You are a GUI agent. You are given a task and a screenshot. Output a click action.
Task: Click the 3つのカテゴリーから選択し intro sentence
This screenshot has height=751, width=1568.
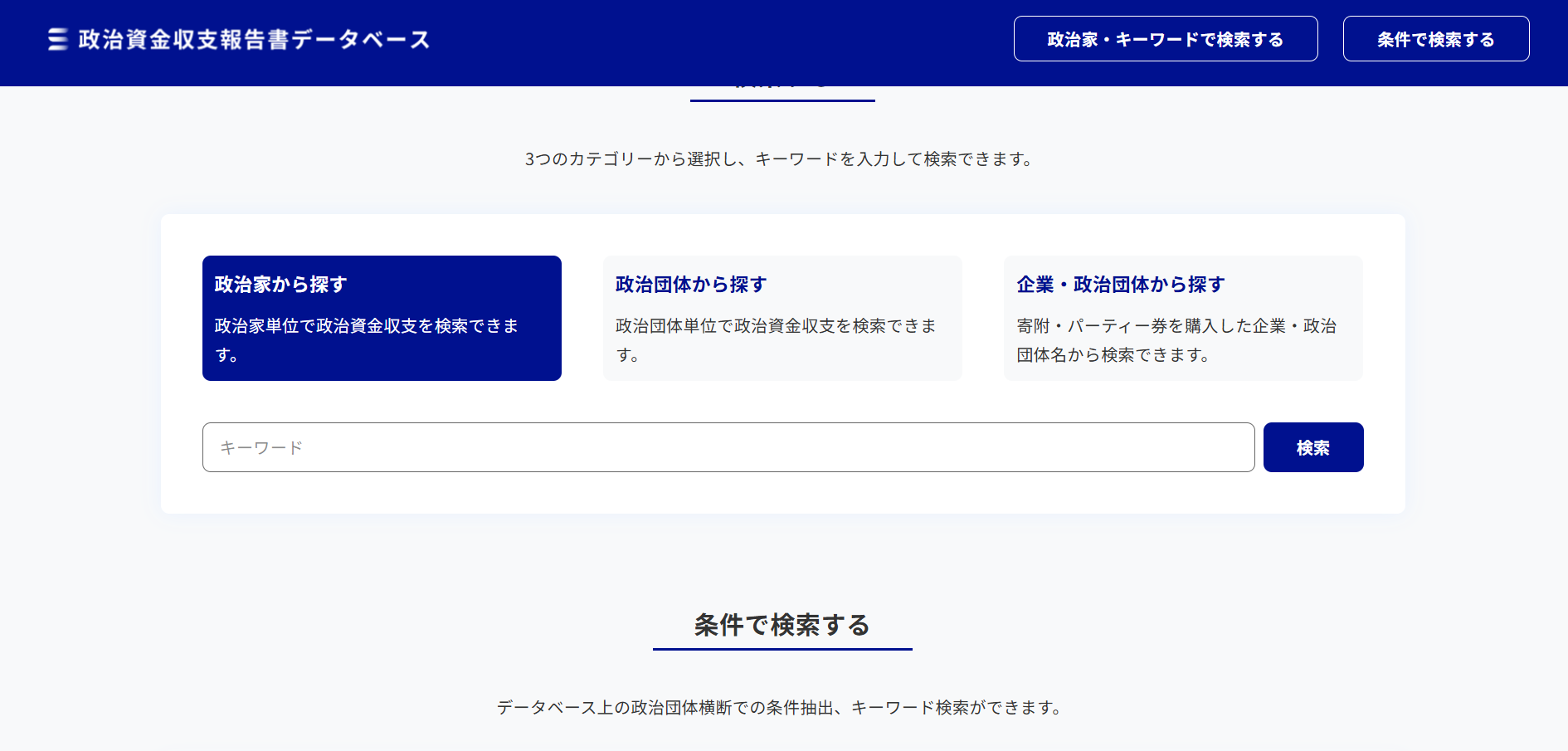click(x=780, y=159)
